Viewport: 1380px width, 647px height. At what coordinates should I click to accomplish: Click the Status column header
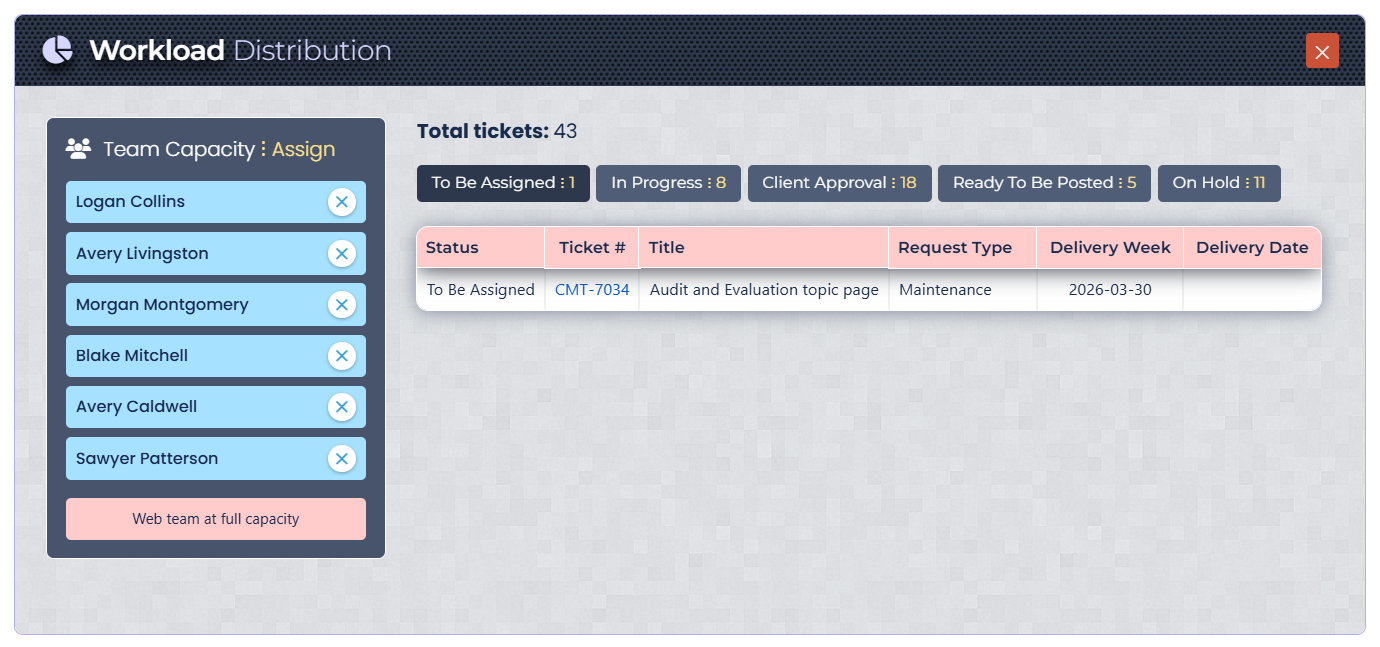[x=452, y=248]
